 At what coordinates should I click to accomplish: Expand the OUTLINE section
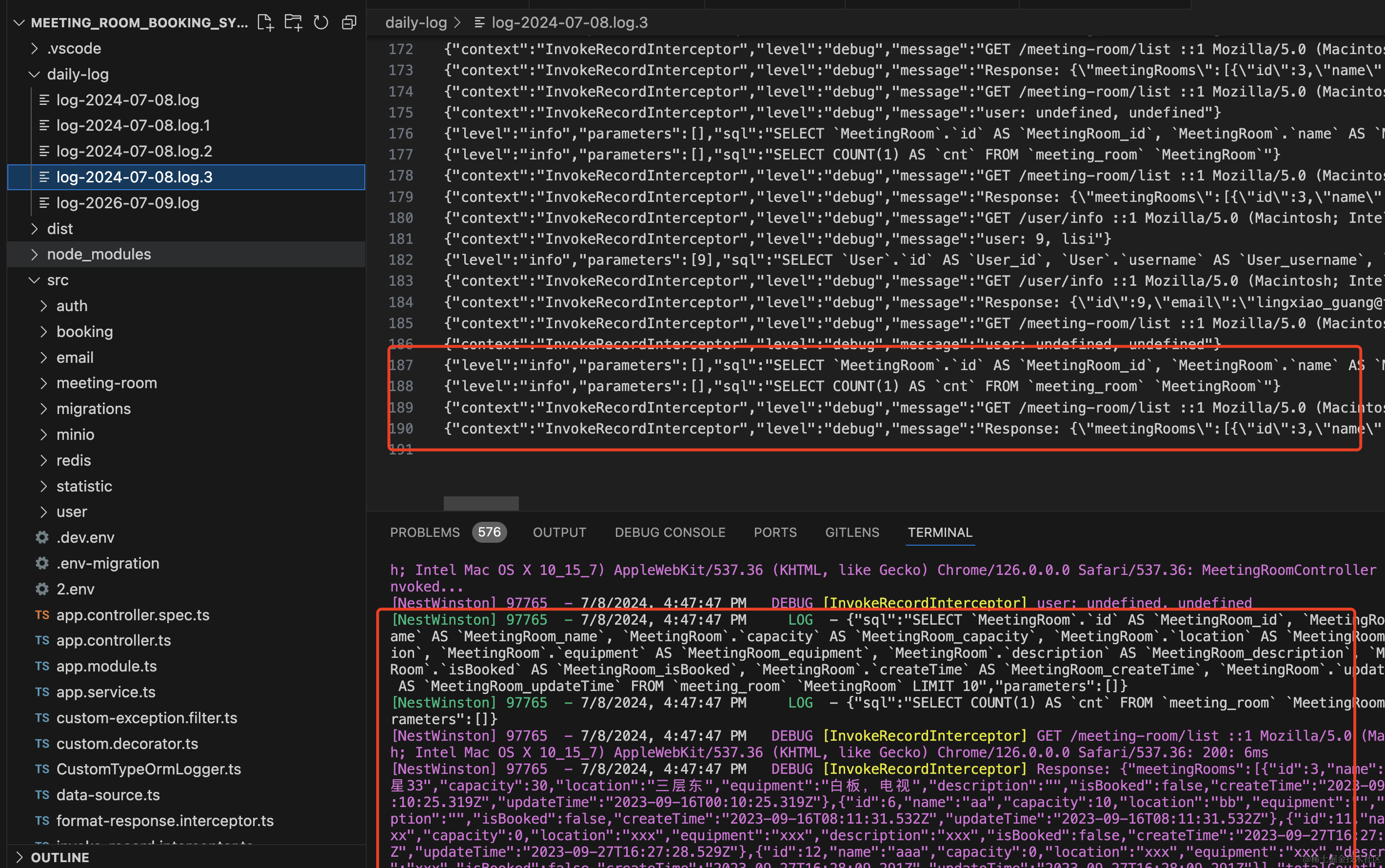[x=19, y=857]
